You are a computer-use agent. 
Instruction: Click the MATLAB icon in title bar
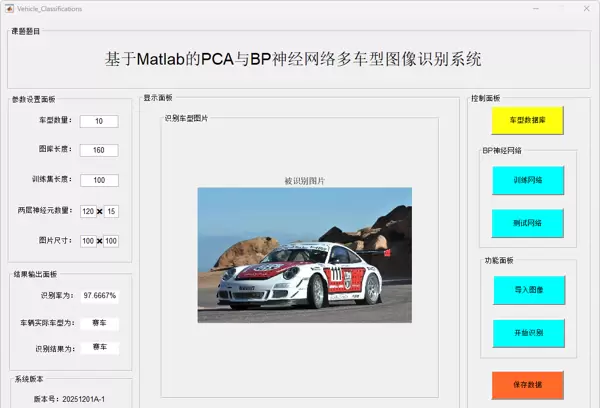click(9, 8)
